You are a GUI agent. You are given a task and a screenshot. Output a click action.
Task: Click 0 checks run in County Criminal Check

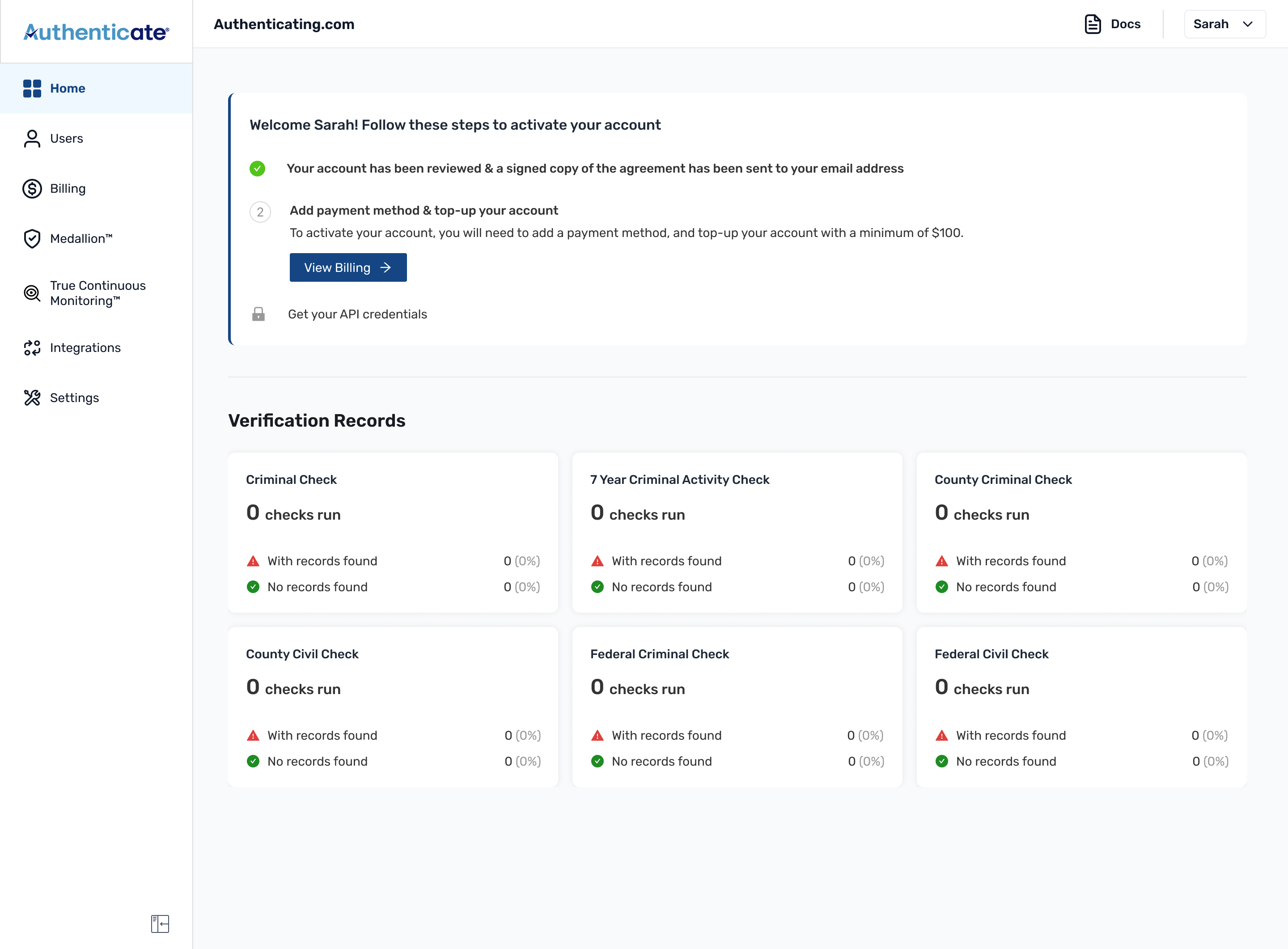pos(982,513)
